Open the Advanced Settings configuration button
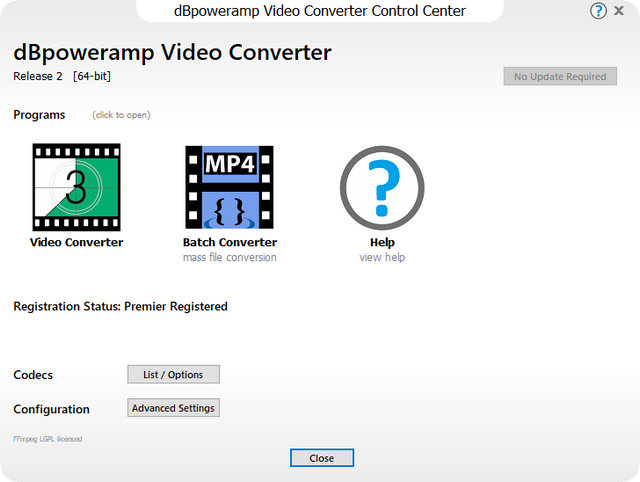This screenshot has height=482, width=640. coord(173,408)
